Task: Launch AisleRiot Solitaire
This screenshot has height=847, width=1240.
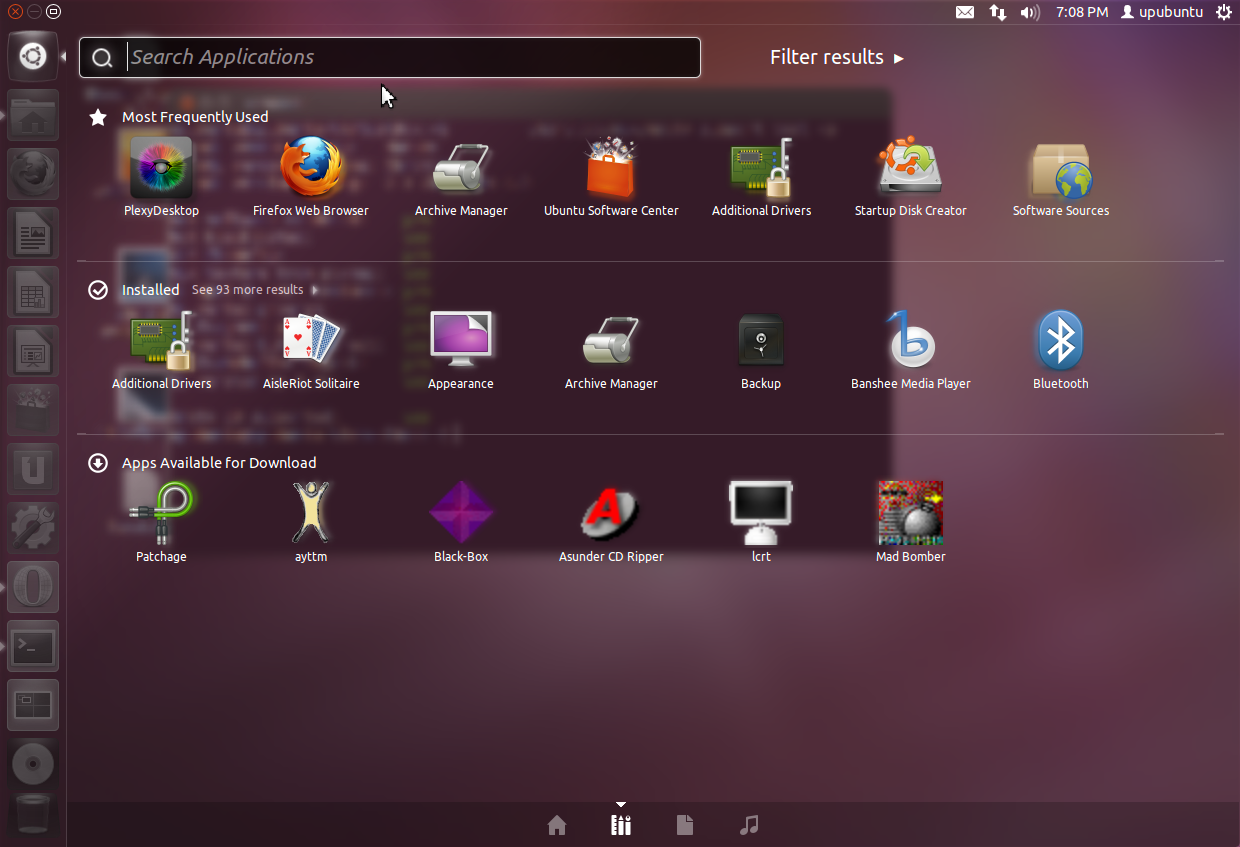Action: 311,350
